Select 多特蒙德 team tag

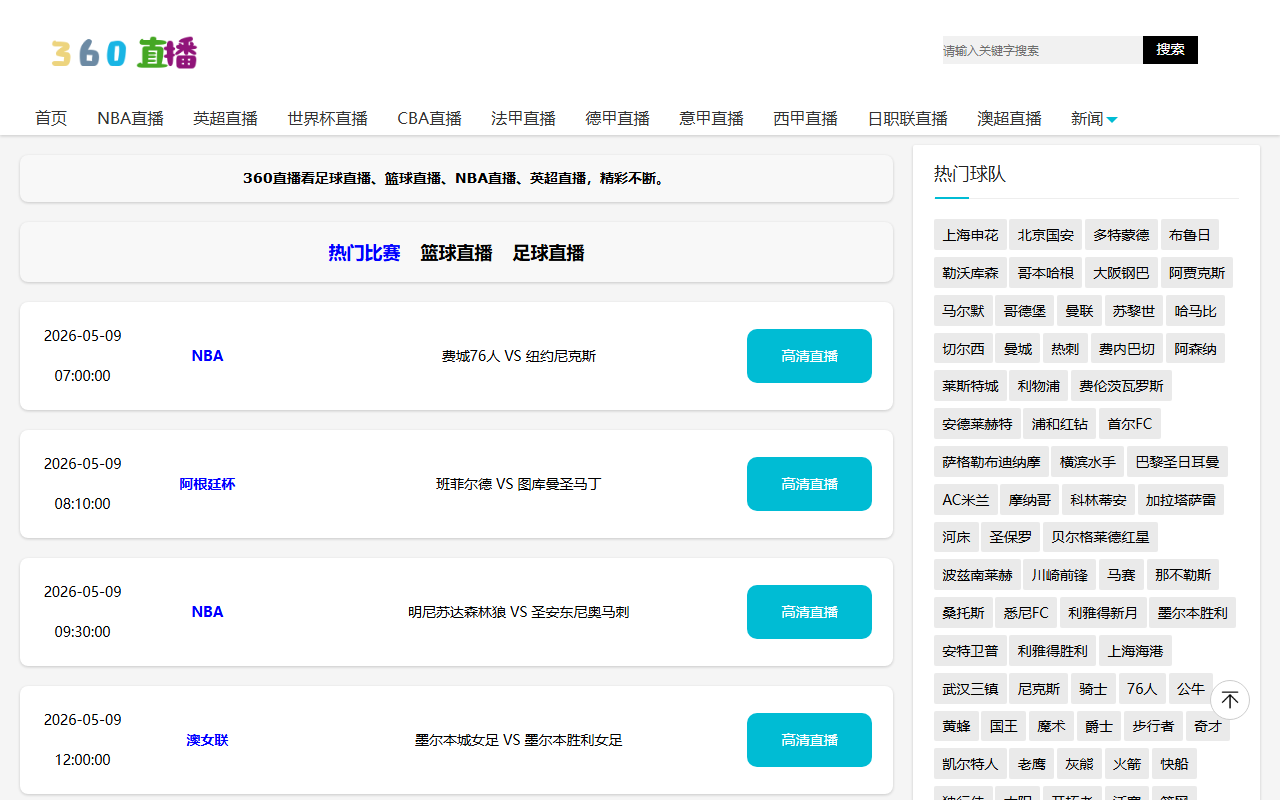[1121, 235]
